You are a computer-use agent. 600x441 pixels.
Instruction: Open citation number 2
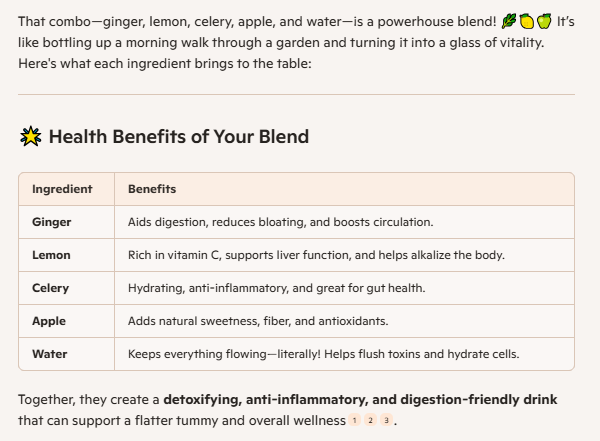click(x=370, y=421)
